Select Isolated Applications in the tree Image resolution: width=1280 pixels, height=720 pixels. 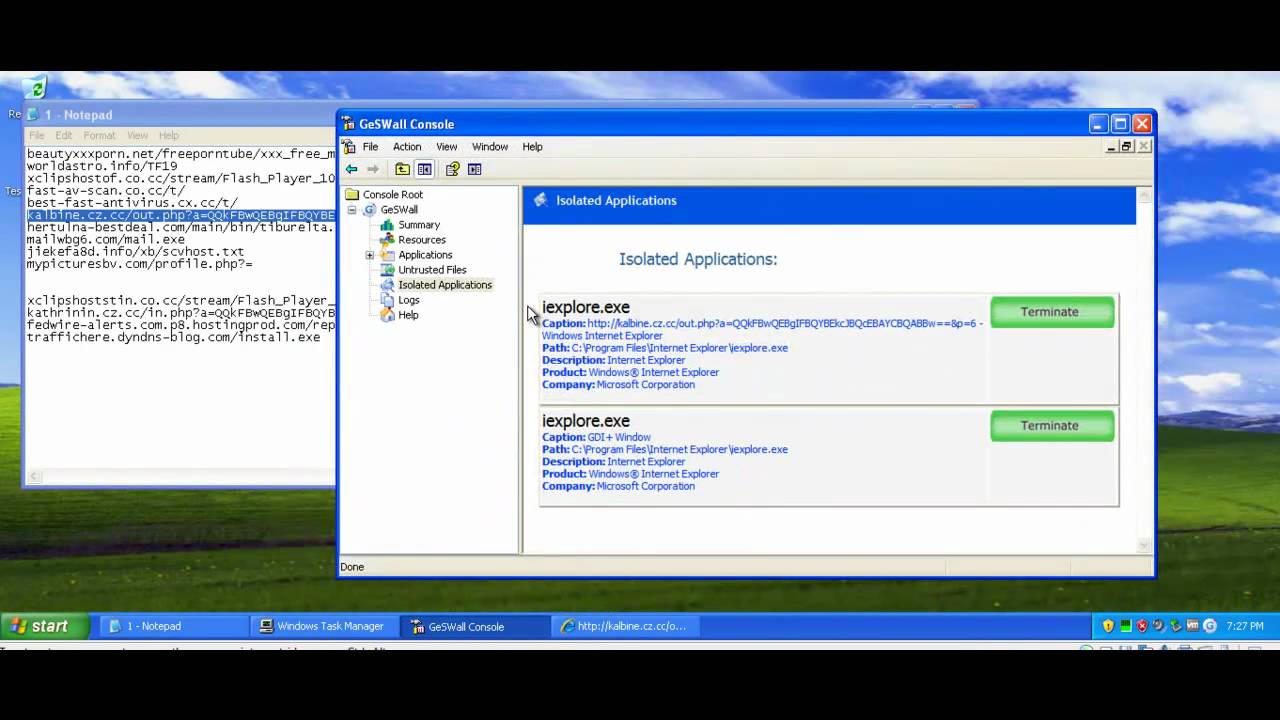point(444,285)
